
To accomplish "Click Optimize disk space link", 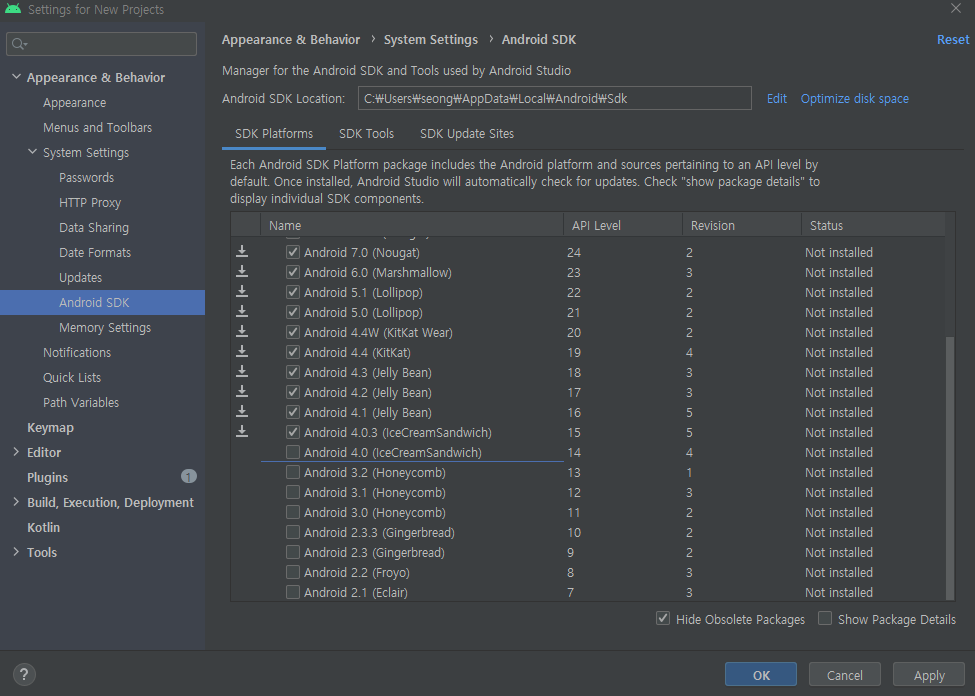I will tap(854, 98).
